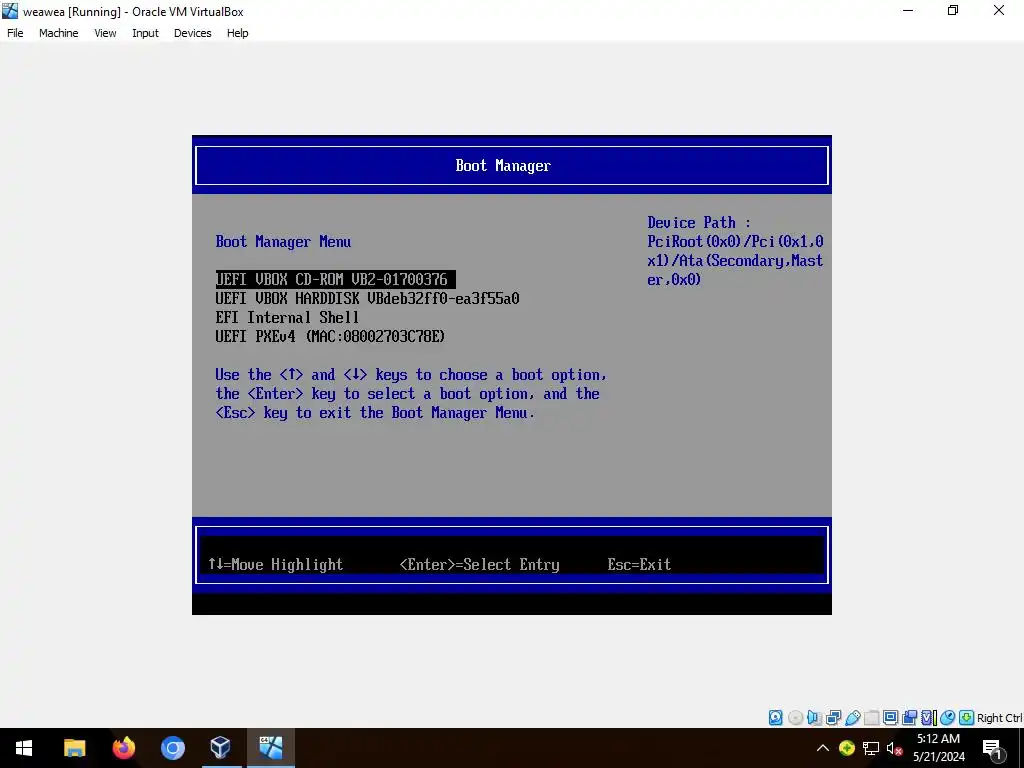Open the File menu
The image size is (1024, 768).
[x=15, y=33]
